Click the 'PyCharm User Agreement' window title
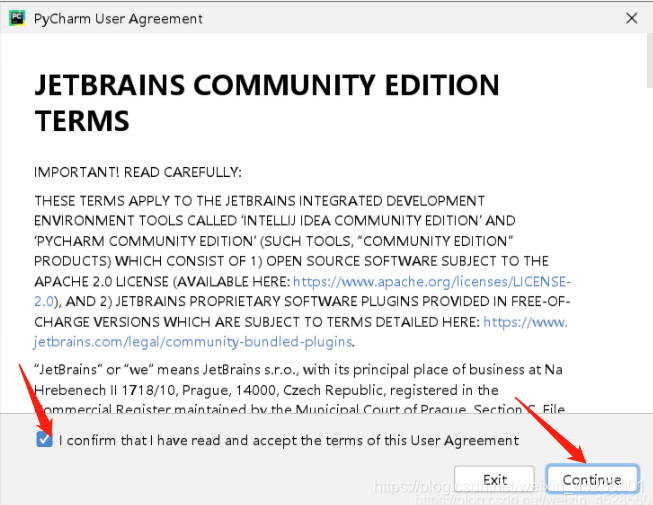Image resolution: width=653 pixels, height=505 pixels. point(118,19)
